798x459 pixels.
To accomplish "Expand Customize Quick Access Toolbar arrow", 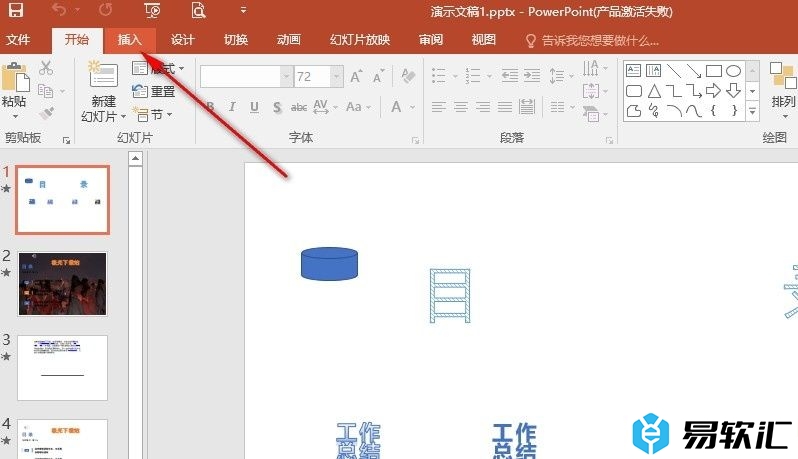I will pos(243,10).
